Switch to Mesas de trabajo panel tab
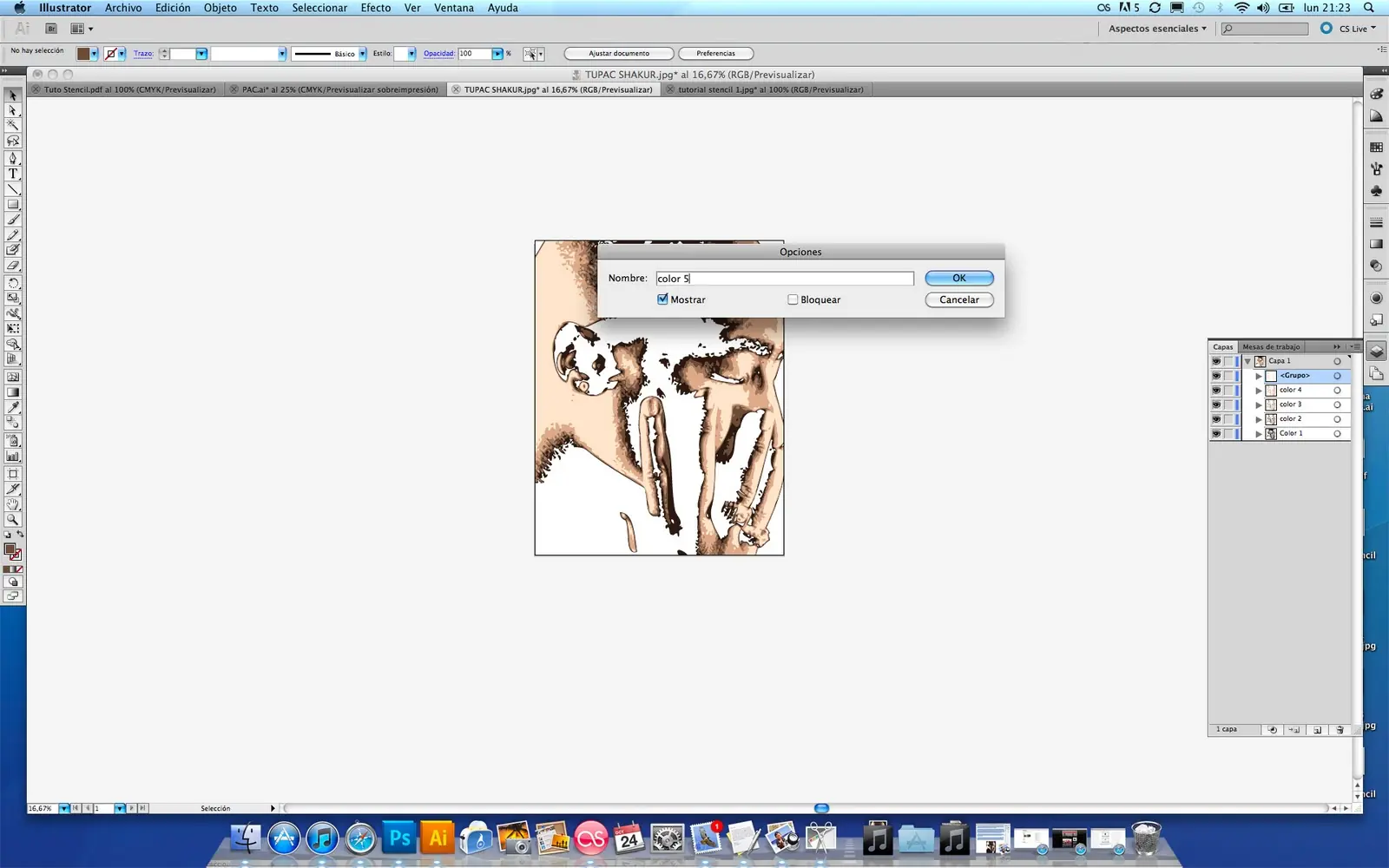 pos(1271,346)
